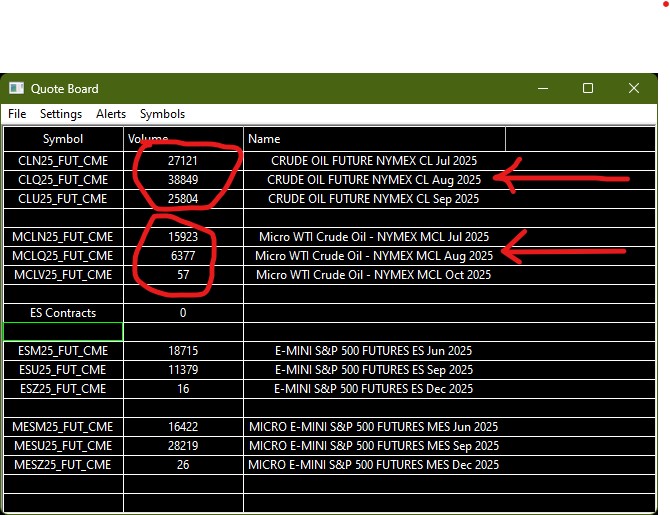This screenshot has height=515, width=670.
Task: Click volume value 57
Action: coord(183,275)
